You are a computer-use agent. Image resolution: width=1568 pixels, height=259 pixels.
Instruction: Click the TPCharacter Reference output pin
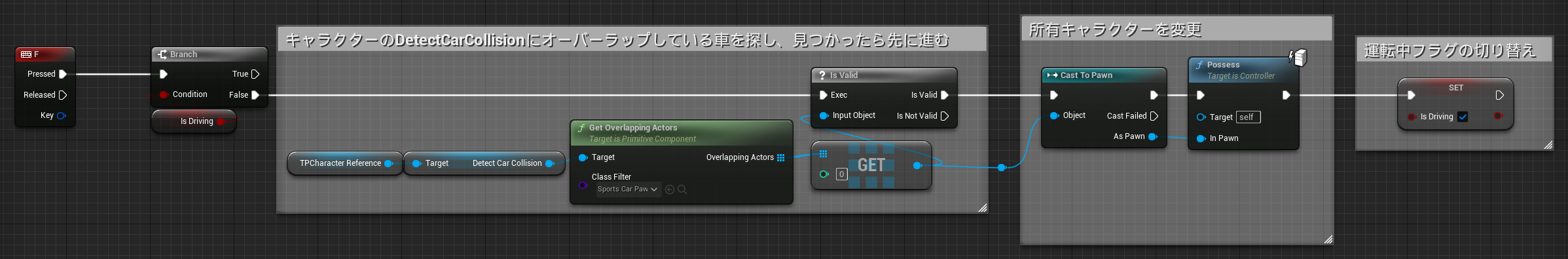point(389,163)
